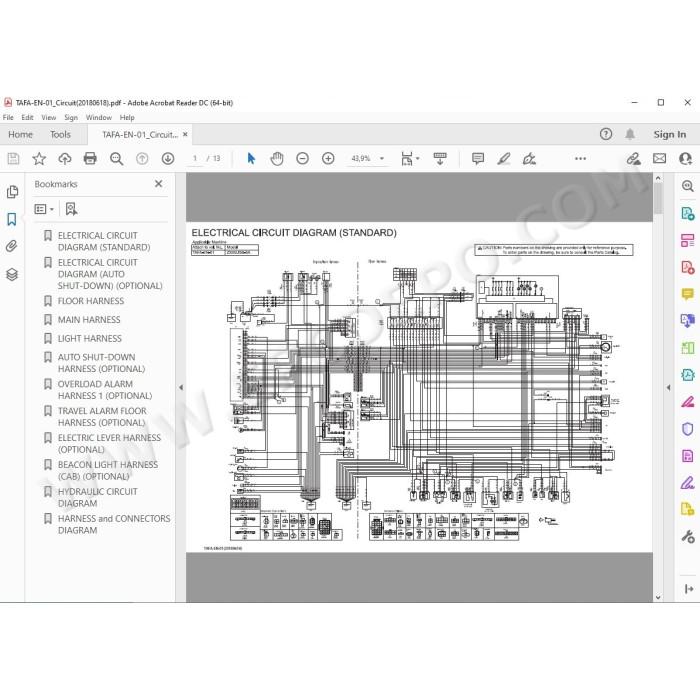Open ELECTRIC LEVER HARNESS bookmark
The width and height of the screenshot is (700, 700).
point(109,443)
